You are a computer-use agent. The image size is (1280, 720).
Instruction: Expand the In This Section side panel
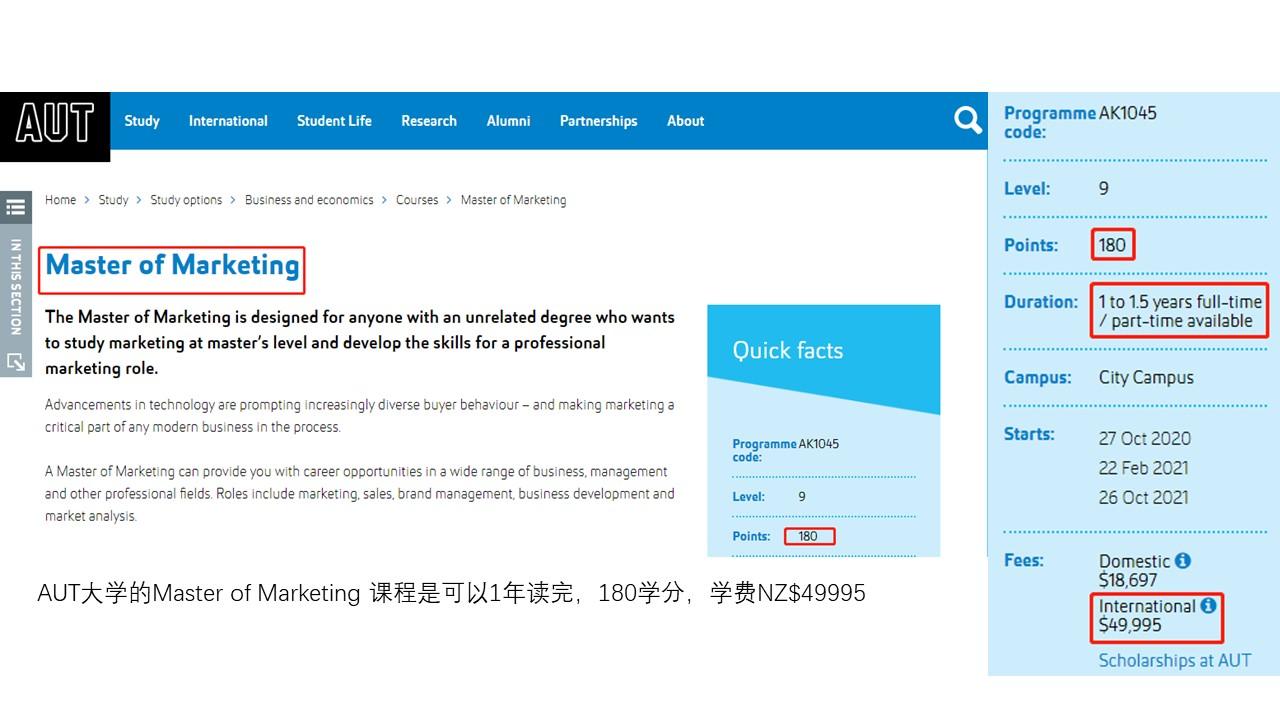[15, 286]
